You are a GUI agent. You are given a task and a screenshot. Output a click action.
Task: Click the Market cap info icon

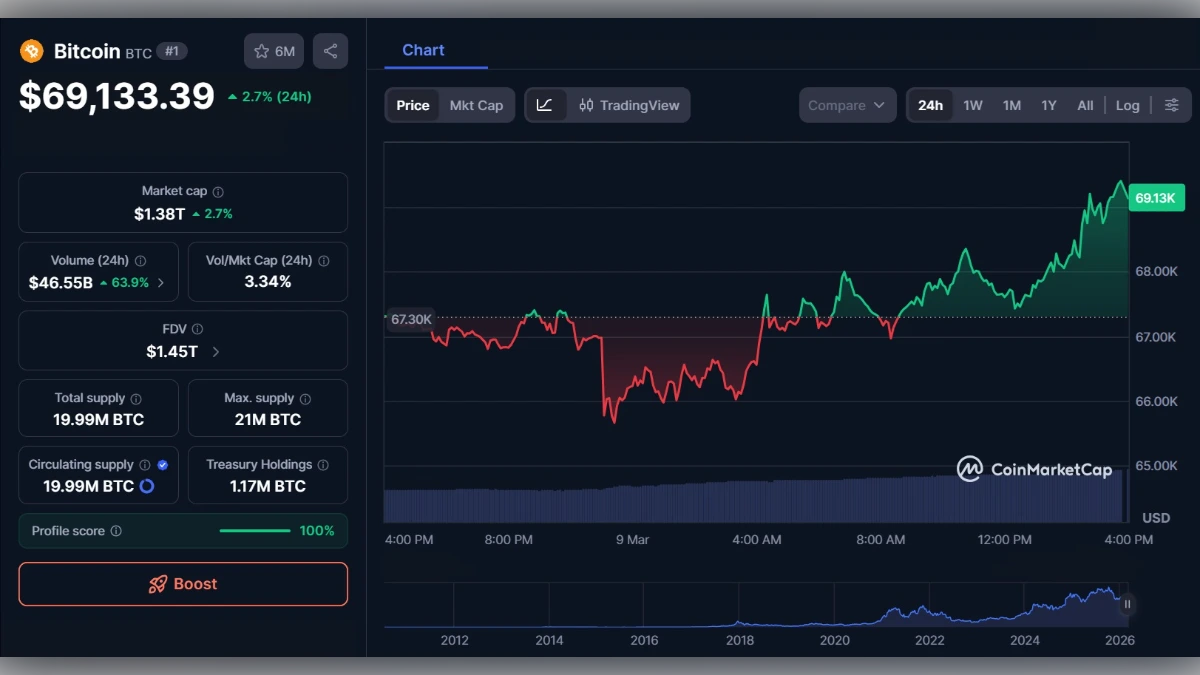point(216,191)
